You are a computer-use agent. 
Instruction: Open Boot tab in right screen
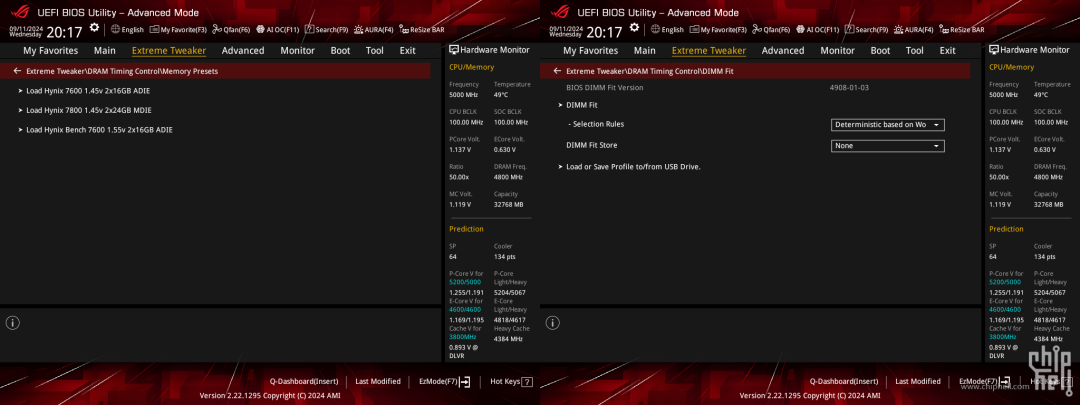click(880, 50)
